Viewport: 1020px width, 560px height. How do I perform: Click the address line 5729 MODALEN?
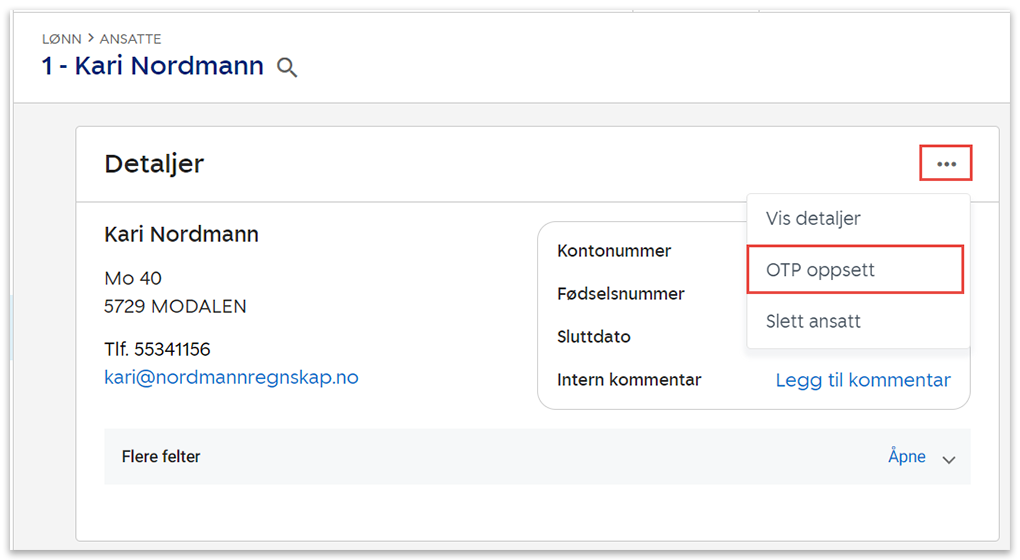click(175, 307)
